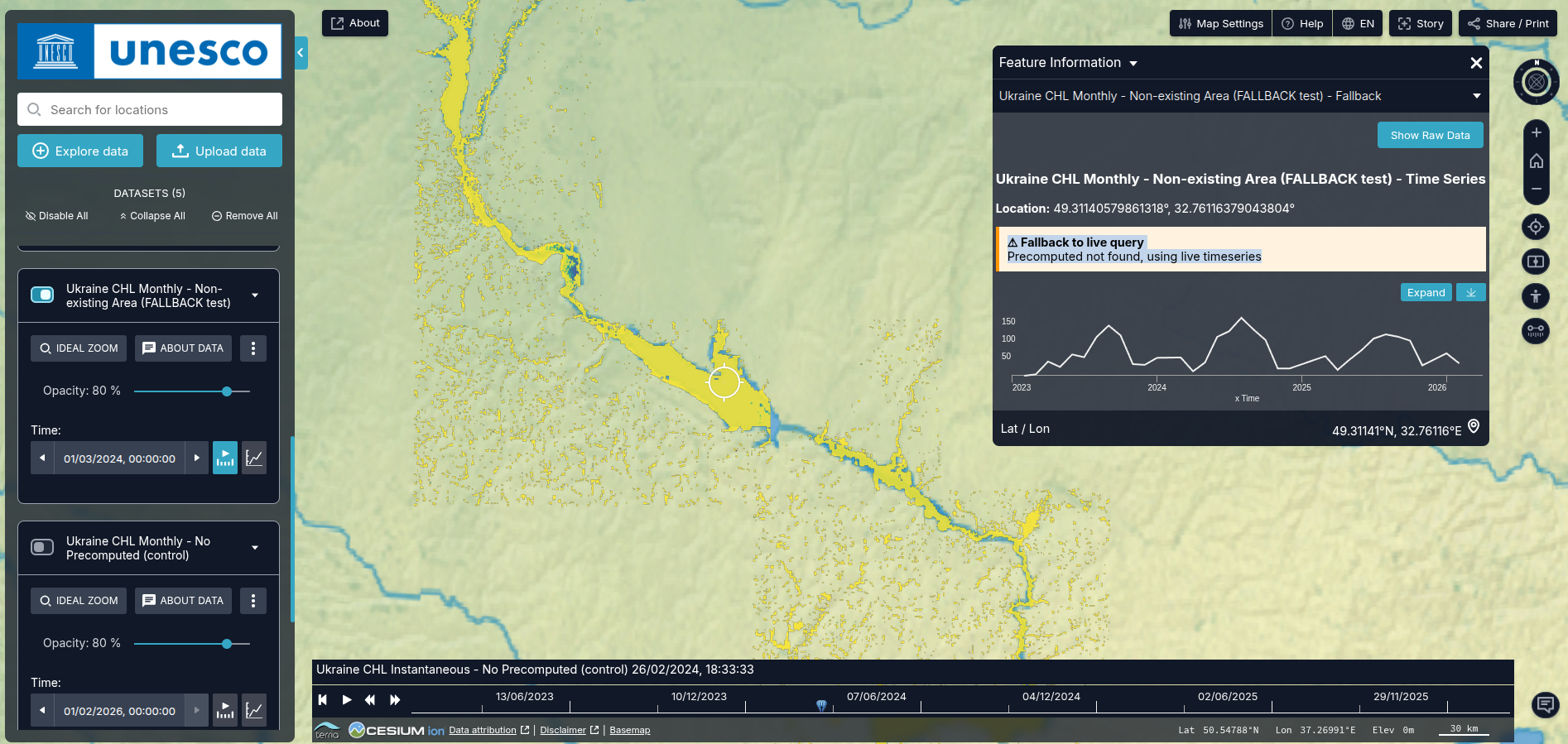Viewport: 1568px width, 744px height.
Task: Open the Story menu
Action: click(x=1421, y=23)
